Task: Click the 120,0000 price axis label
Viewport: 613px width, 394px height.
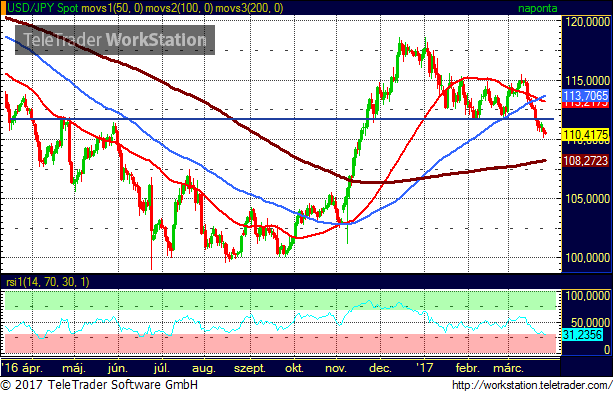Action: [588, 22]
